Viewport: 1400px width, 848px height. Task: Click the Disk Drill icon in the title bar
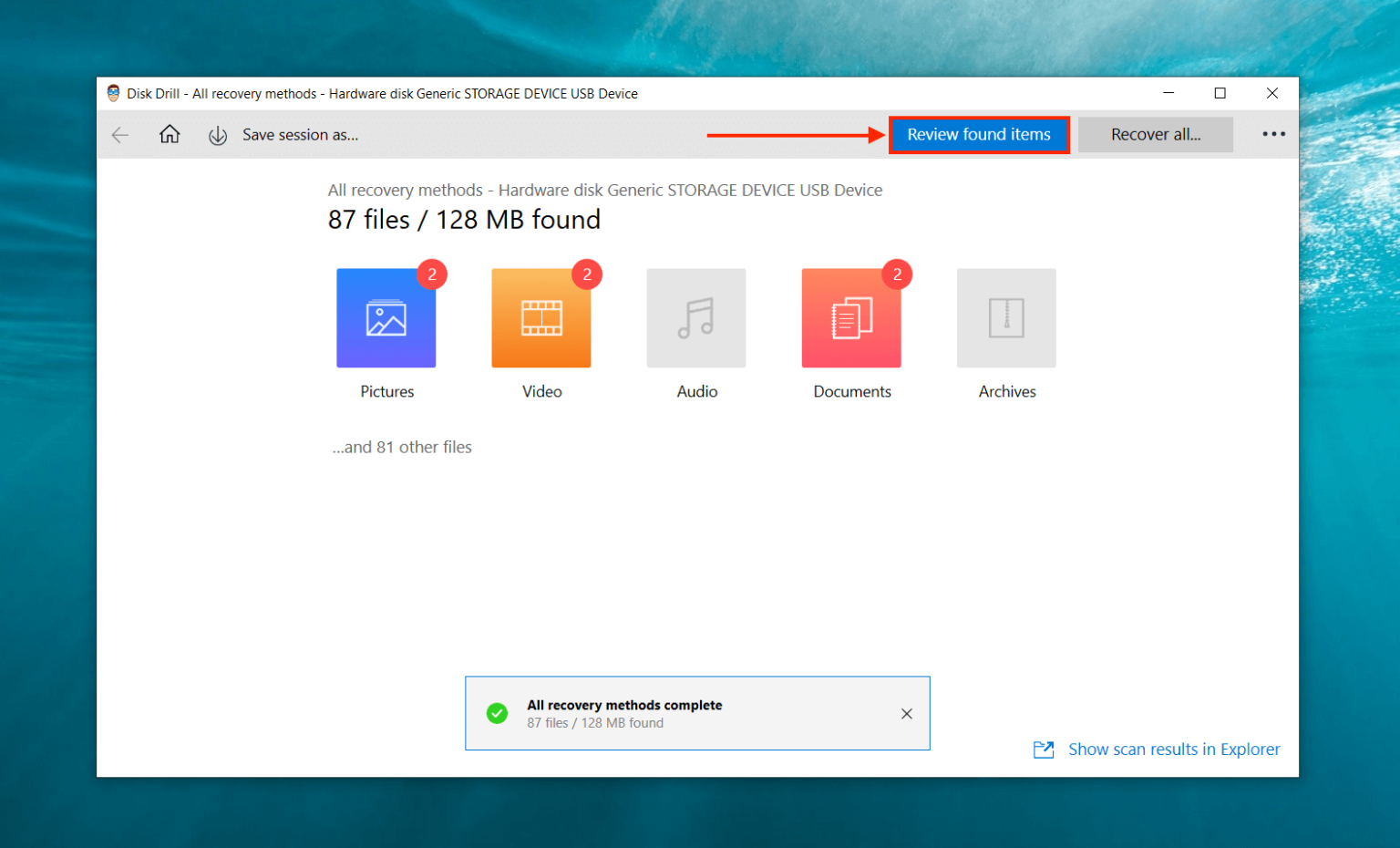coord(113,92)
